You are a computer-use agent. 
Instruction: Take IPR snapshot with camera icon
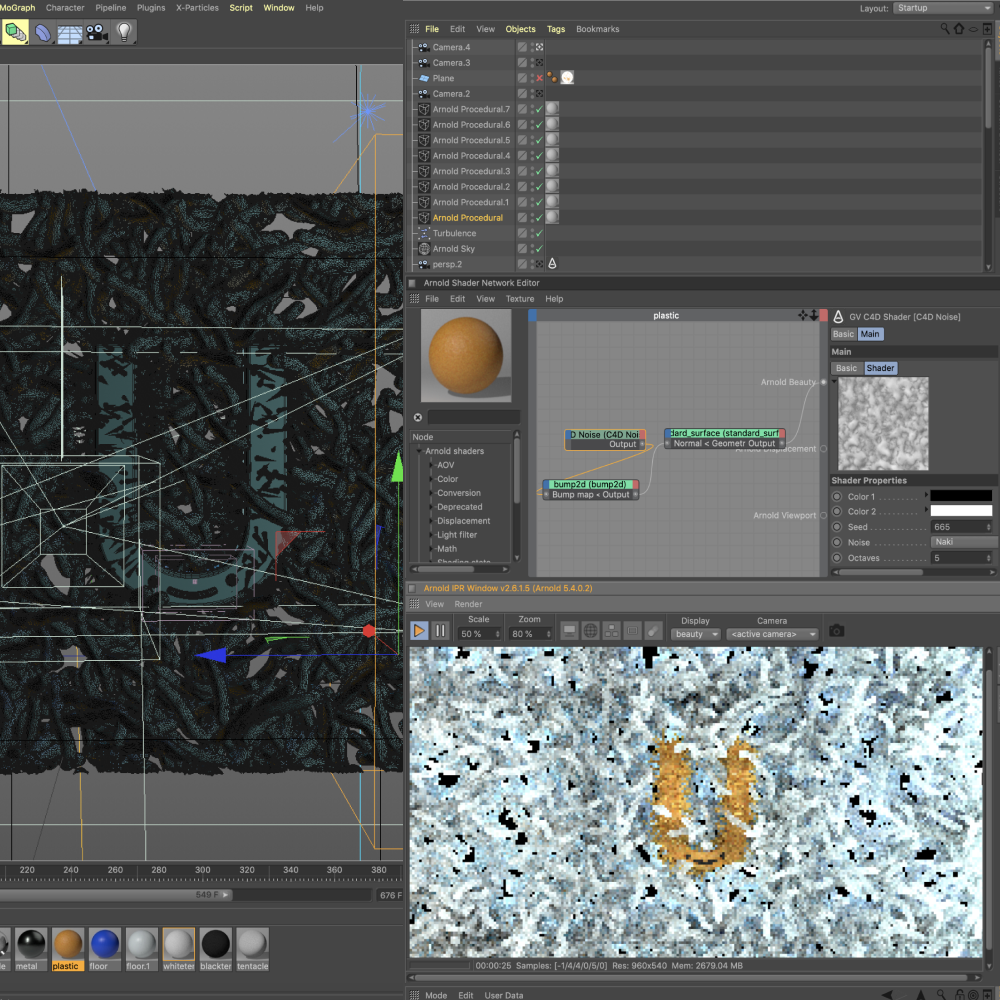pyautogui.click(x=837, y=631)
